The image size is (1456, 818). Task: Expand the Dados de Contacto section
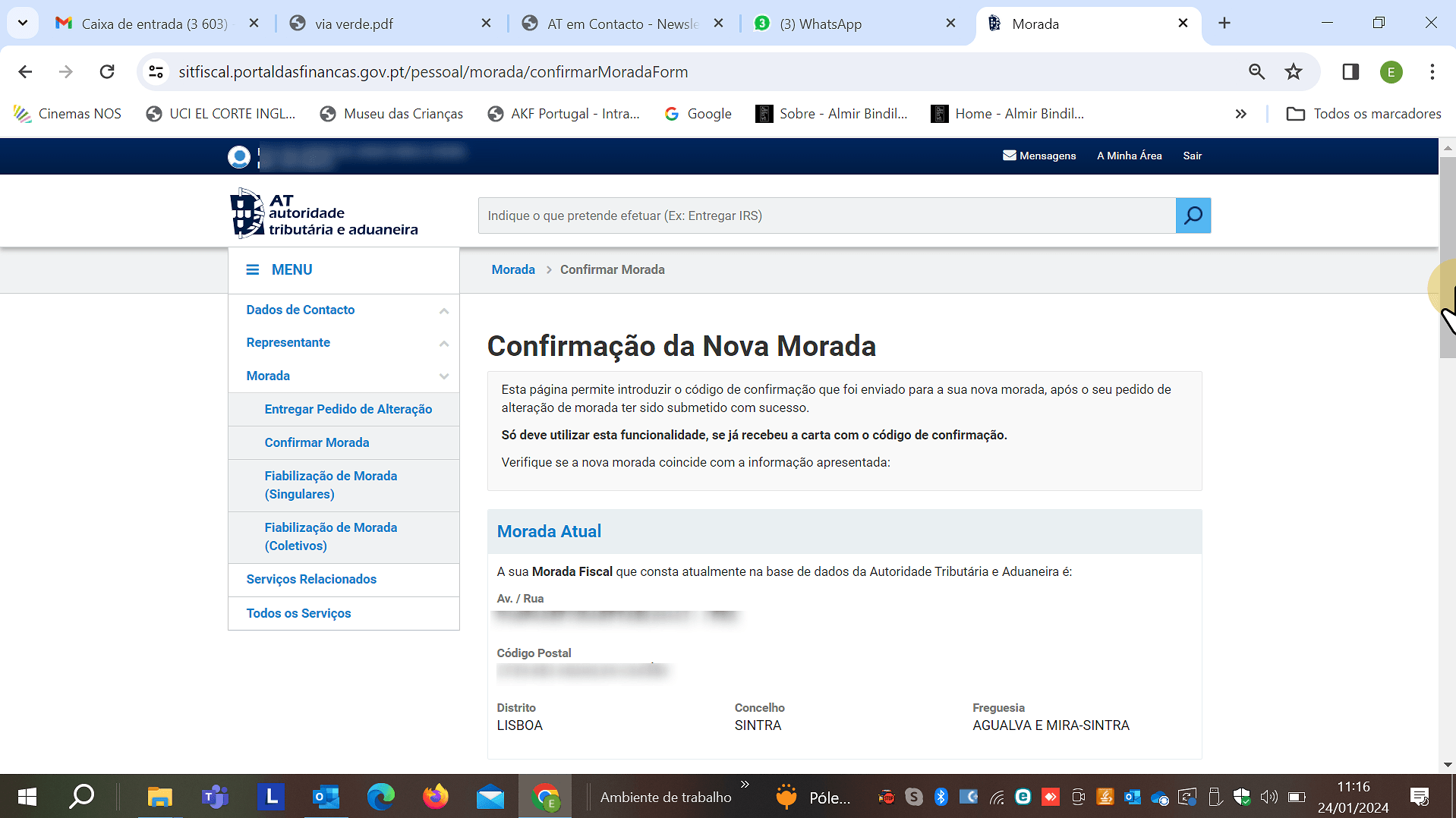443,310
